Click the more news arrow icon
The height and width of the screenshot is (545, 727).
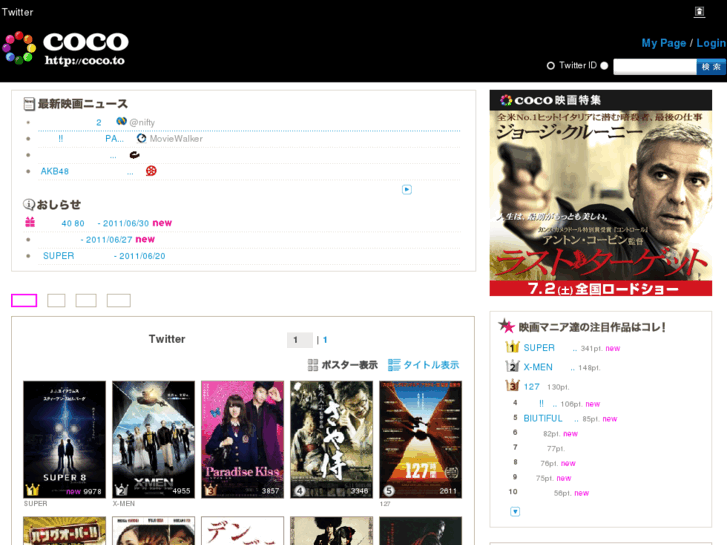pyautogui.click(x=407, y=189)
